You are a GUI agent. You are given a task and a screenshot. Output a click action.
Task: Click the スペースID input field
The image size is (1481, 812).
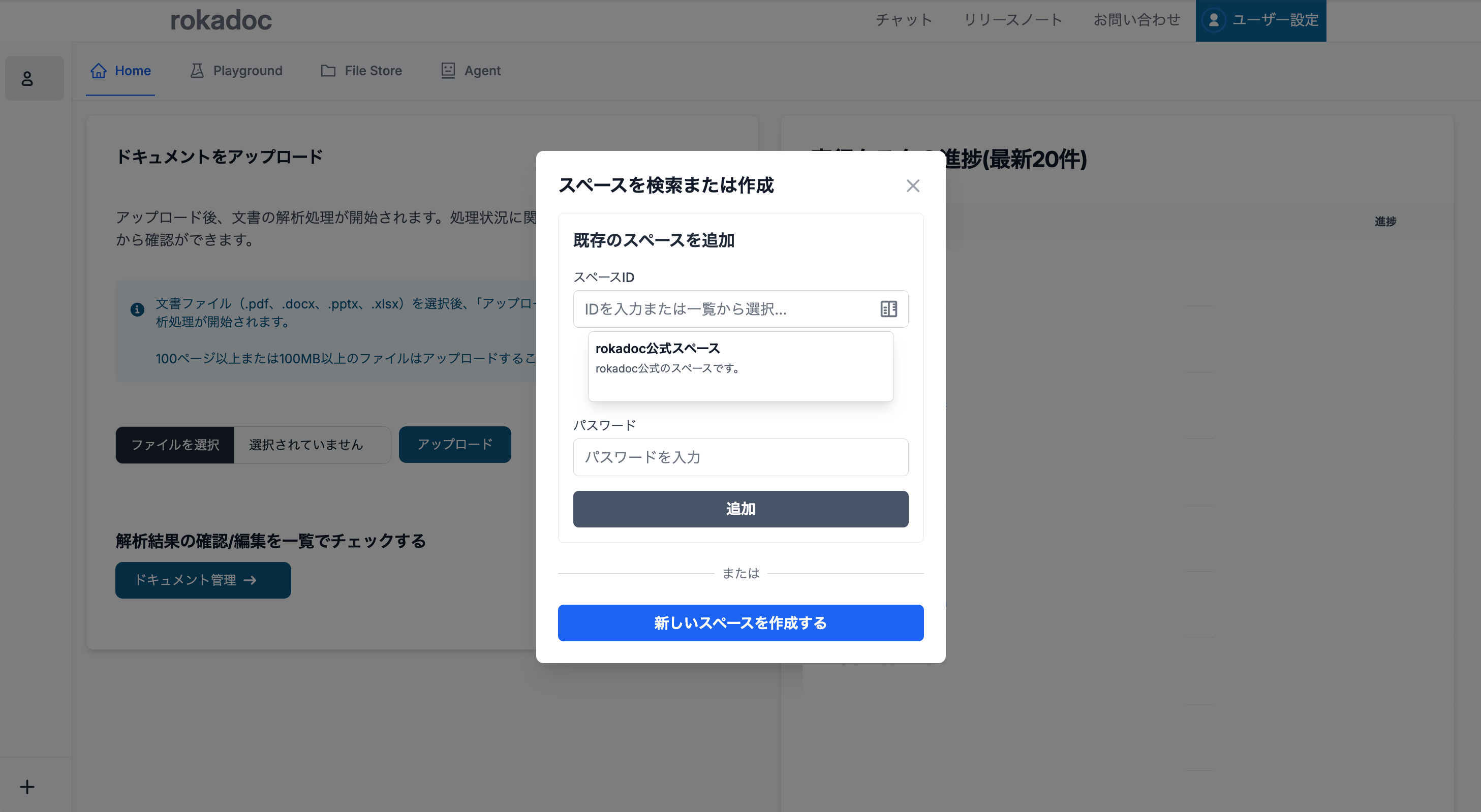pyautogui.click(x=740, y=309)
